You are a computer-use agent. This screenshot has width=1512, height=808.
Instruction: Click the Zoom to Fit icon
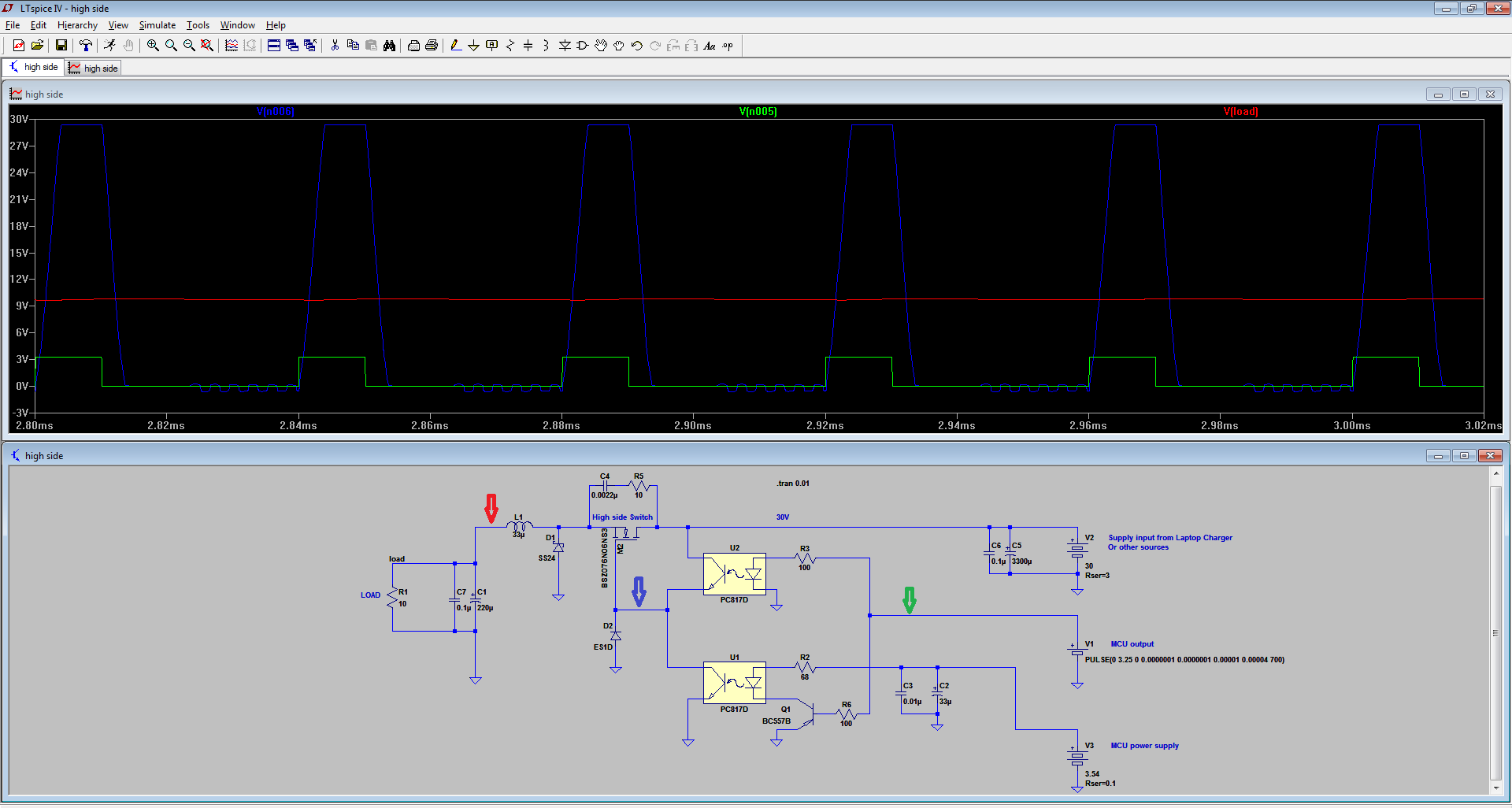click(207, 46)
